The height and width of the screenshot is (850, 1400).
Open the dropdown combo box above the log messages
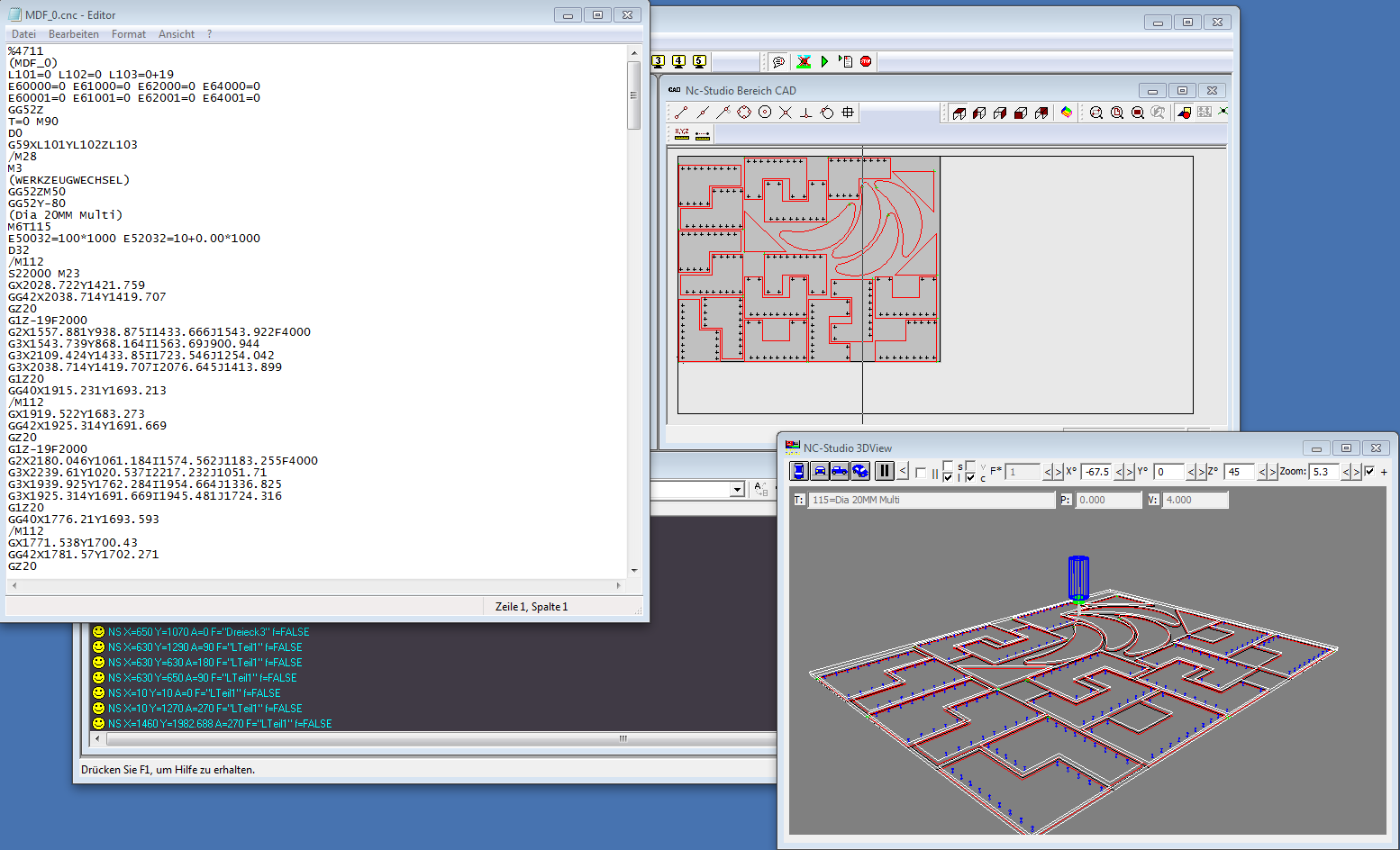737,489
